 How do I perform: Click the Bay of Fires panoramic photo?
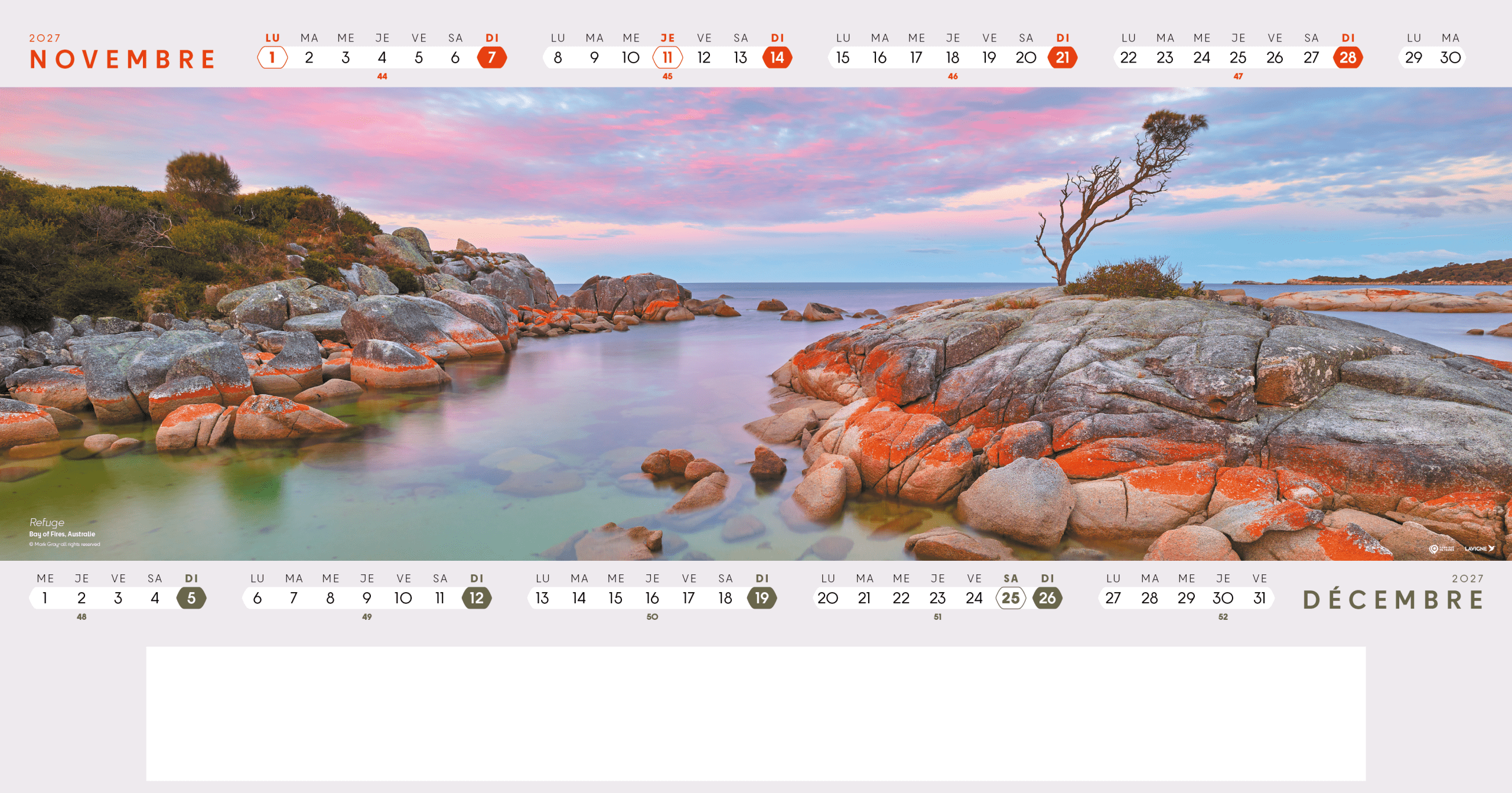(756, 324)
